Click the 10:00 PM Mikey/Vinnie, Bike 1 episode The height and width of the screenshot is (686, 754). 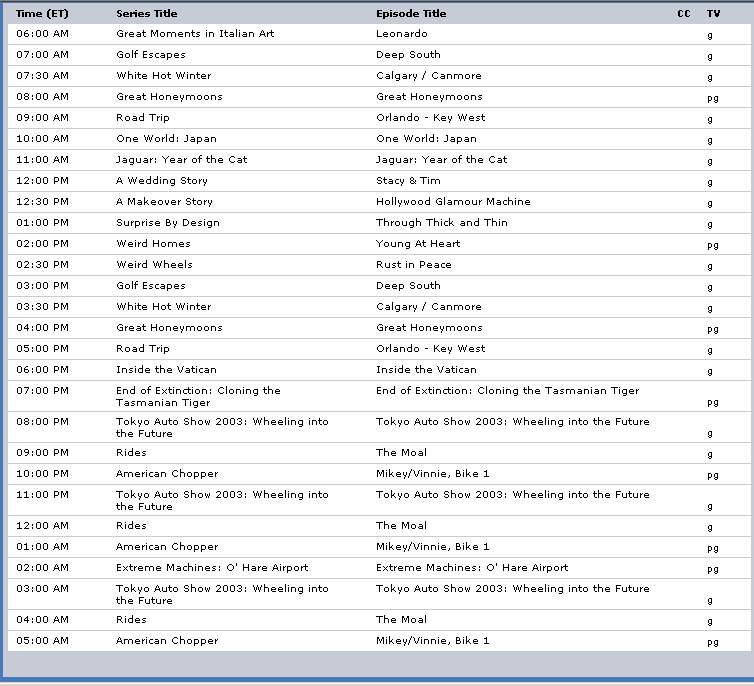[433, 474]
